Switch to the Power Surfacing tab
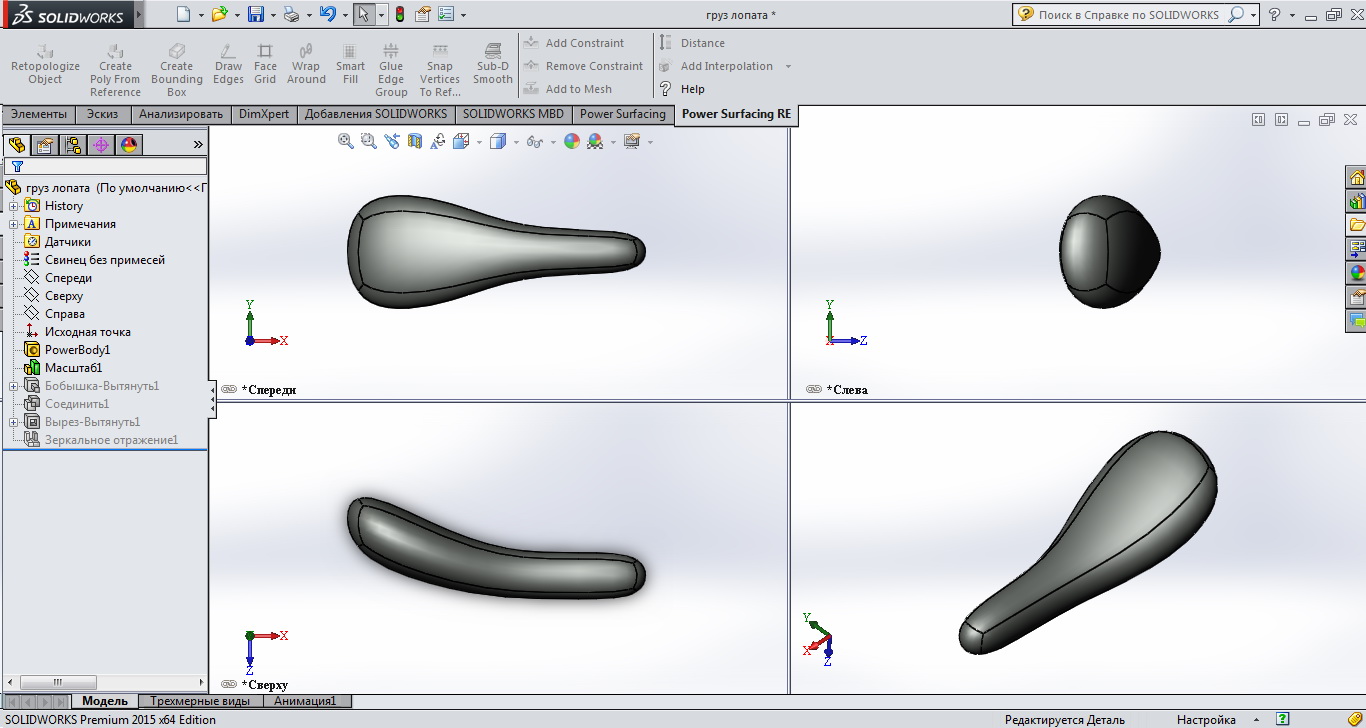This screenshot has width=1366, height=728. point(622,114)
